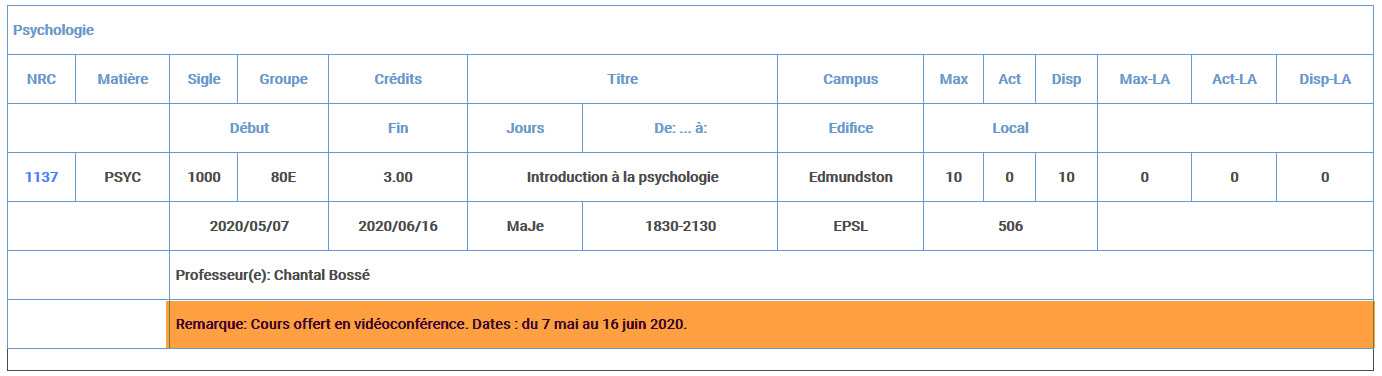Select the 1830-2130 time slot cell

(680, 226)
